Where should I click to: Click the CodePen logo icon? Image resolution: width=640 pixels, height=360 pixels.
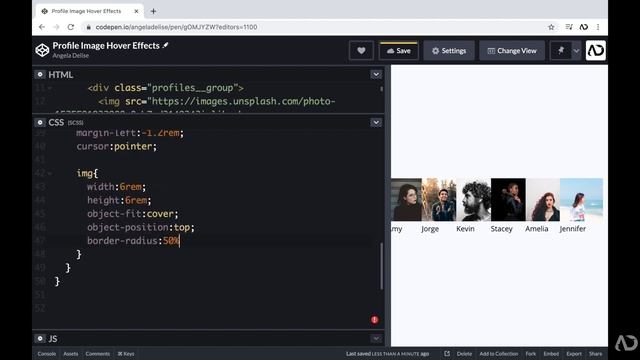click(42, 50)
